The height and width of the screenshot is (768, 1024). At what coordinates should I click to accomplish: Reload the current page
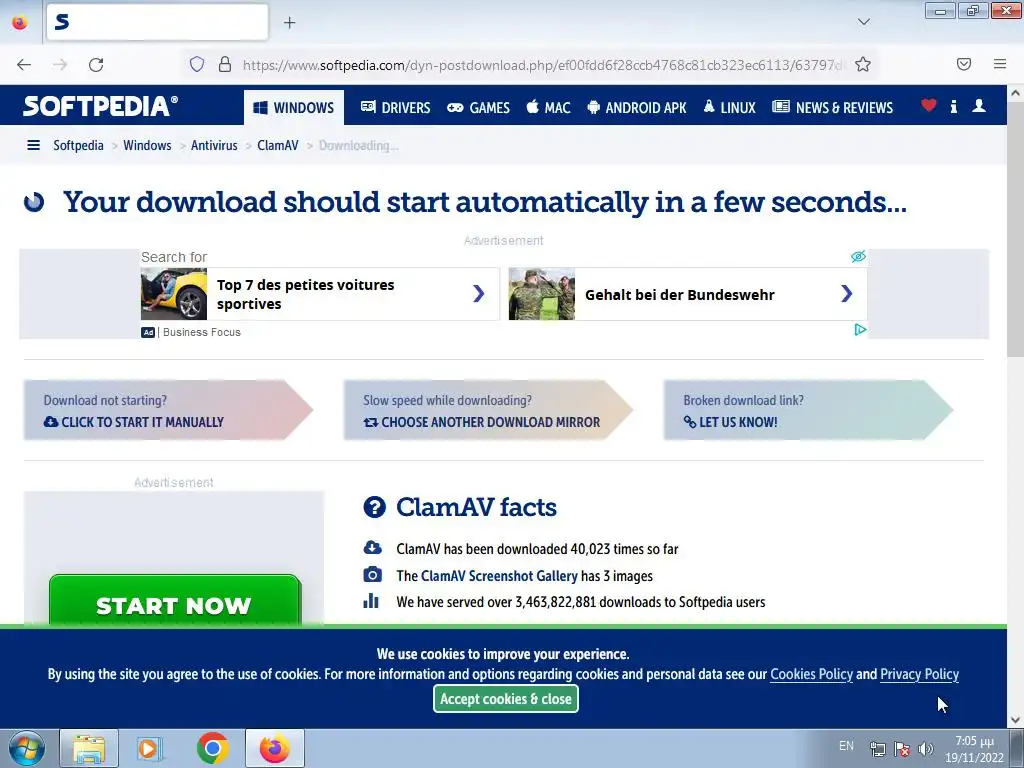click(x=96, y=65)
